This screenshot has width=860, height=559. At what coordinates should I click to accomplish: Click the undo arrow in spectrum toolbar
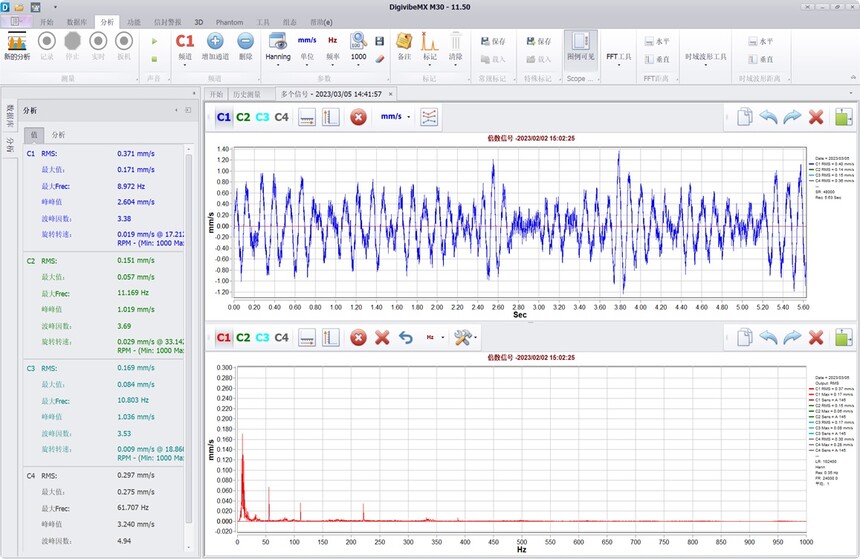[407, 338]
